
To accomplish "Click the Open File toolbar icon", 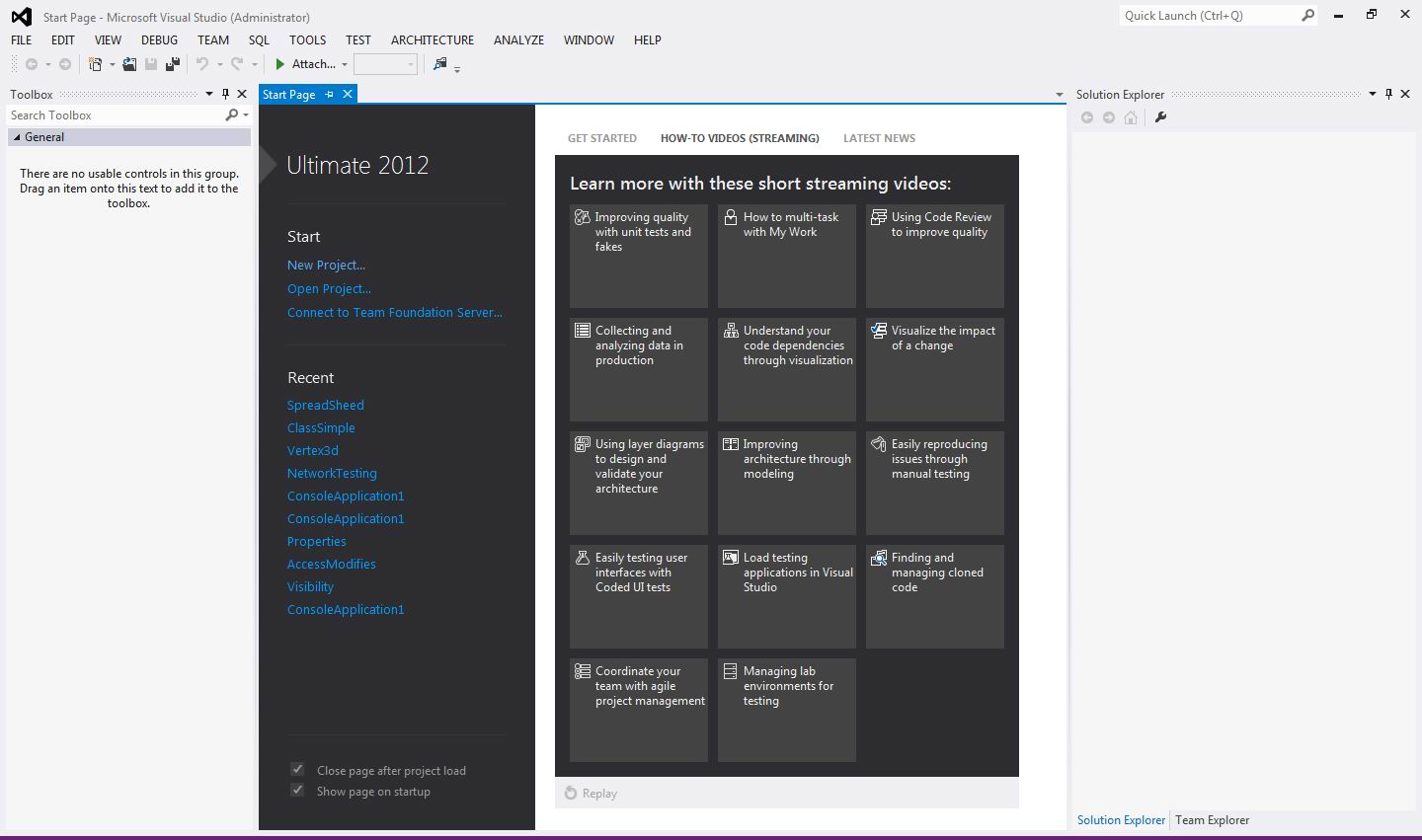I will [x=129, y=64].
